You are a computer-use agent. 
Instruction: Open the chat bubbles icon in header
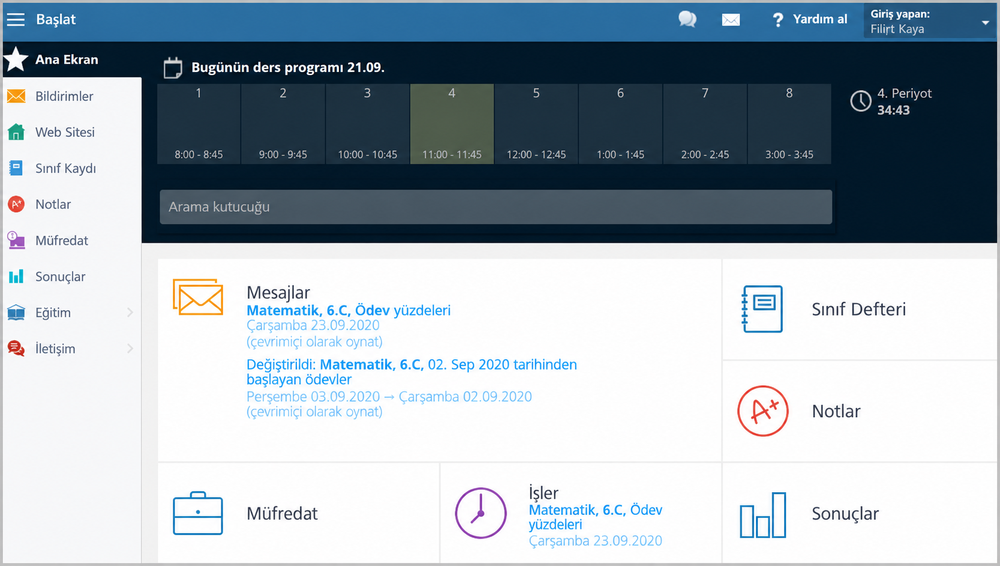pos(687,19)
